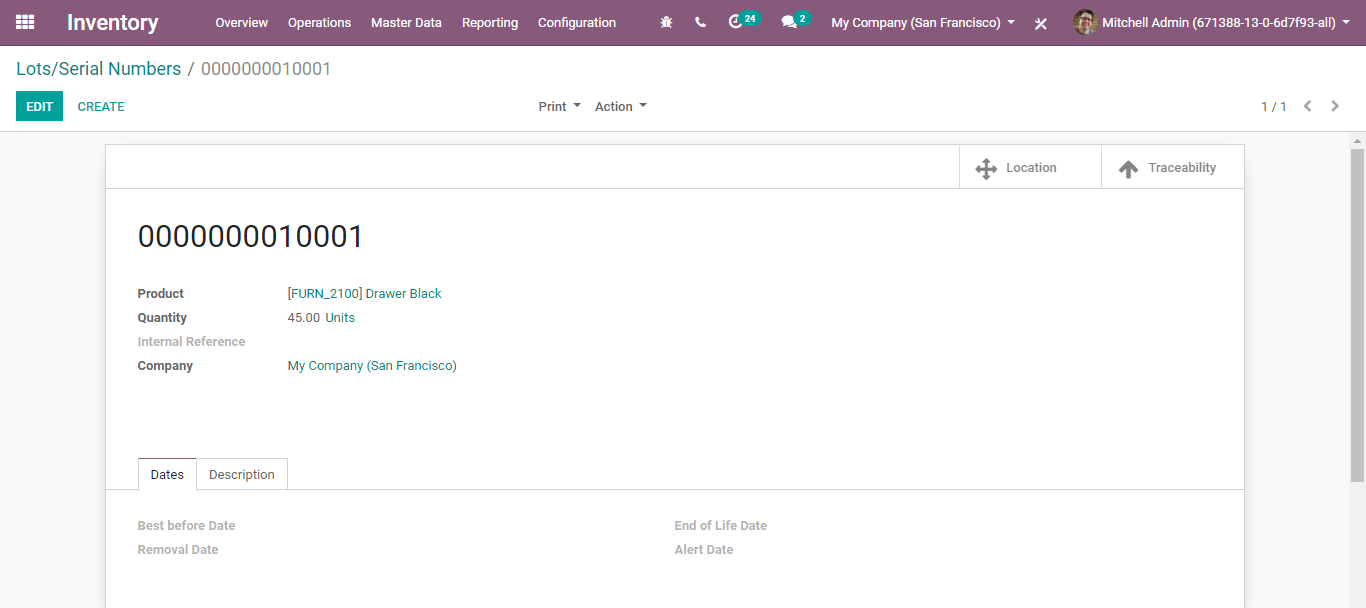This screenshot has height=608, width=1366.
Task: Click the debug bug icon
Action: coord(667,22)
